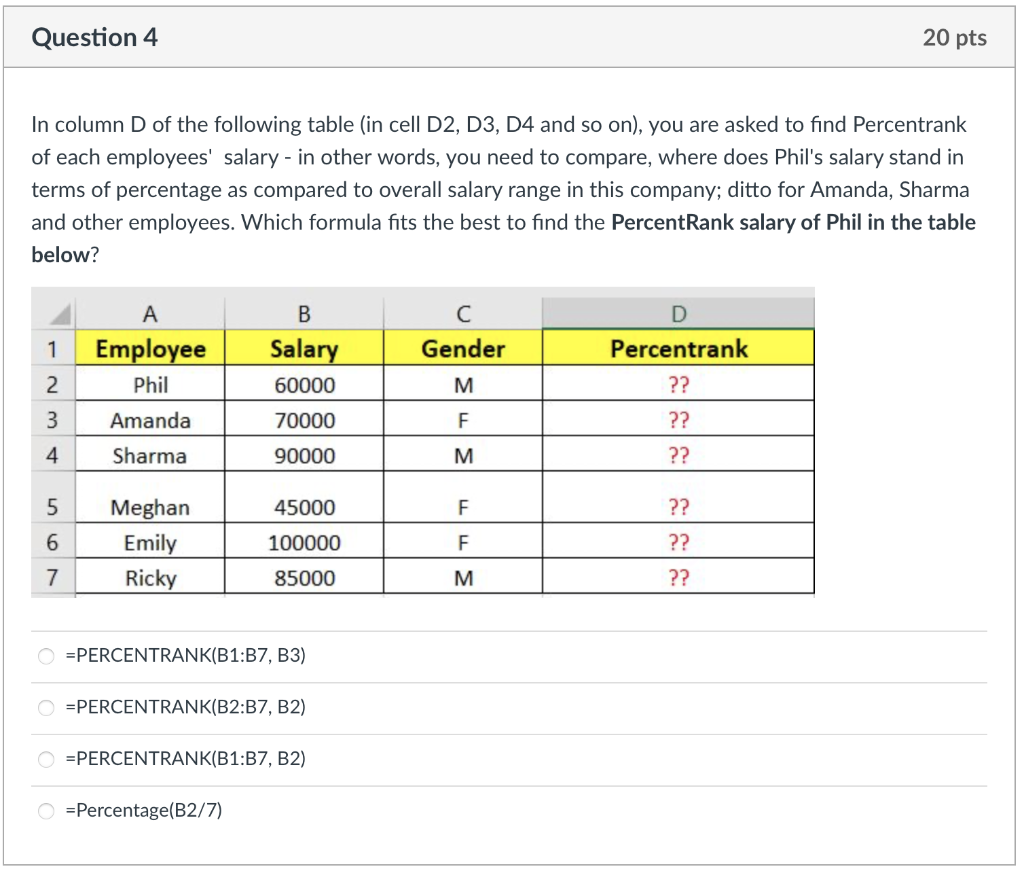Click row number 7 header
The image size is (1024, 871).
(53, 578)
